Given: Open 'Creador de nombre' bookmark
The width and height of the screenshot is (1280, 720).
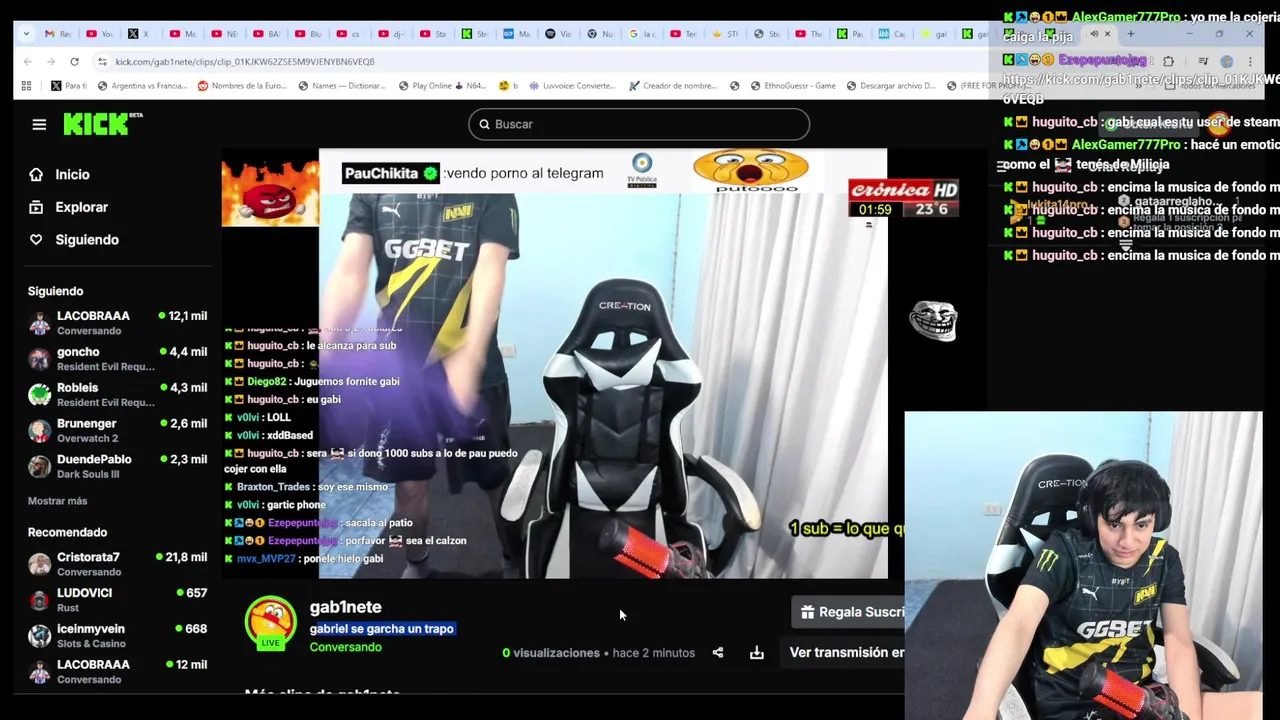Looking at the screenshot, I should point(673,86).
